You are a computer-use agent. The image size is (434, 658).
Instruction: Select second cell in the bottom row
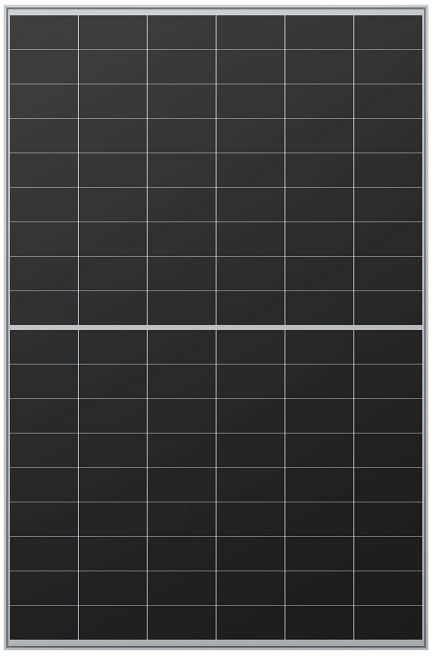point(113,623)
